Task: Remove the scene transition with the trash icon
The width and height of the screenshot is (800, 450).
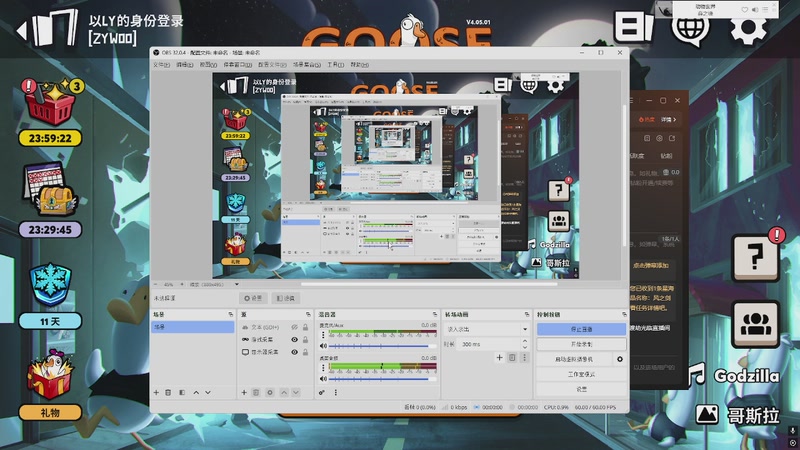Action: (512, 358)
